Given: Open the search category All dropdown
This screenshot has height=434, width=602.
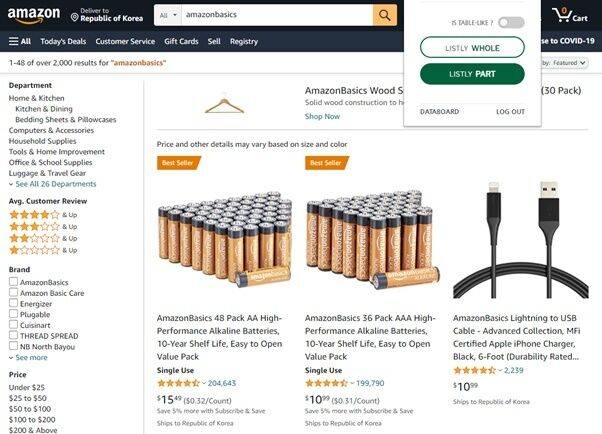Looking at the screenshot, I should (x=168, y=15).
